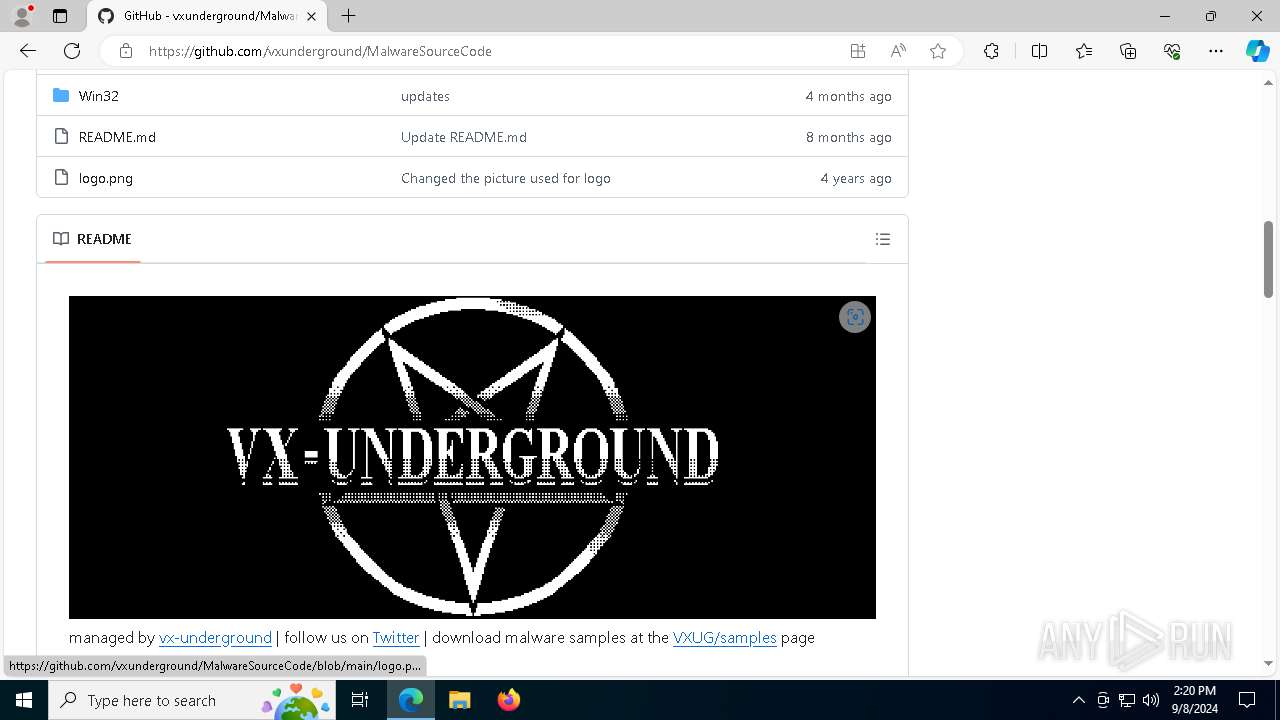This screenshot has height=720, width=1280.
Task: View the 'Update README.md' commit
Action: point(464,137)
